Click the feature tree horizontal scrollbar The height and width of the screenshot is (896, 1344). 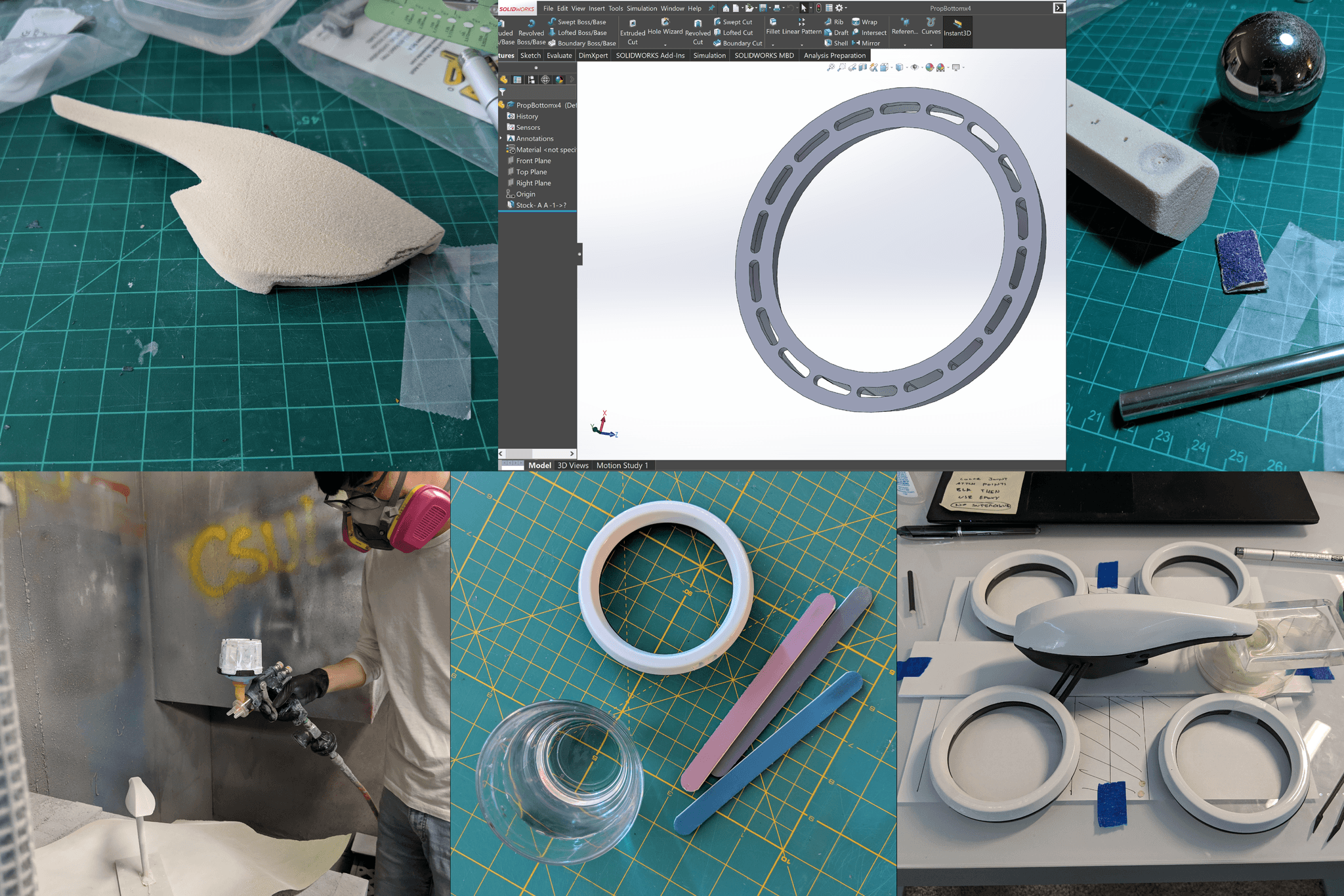click(520, 453)
